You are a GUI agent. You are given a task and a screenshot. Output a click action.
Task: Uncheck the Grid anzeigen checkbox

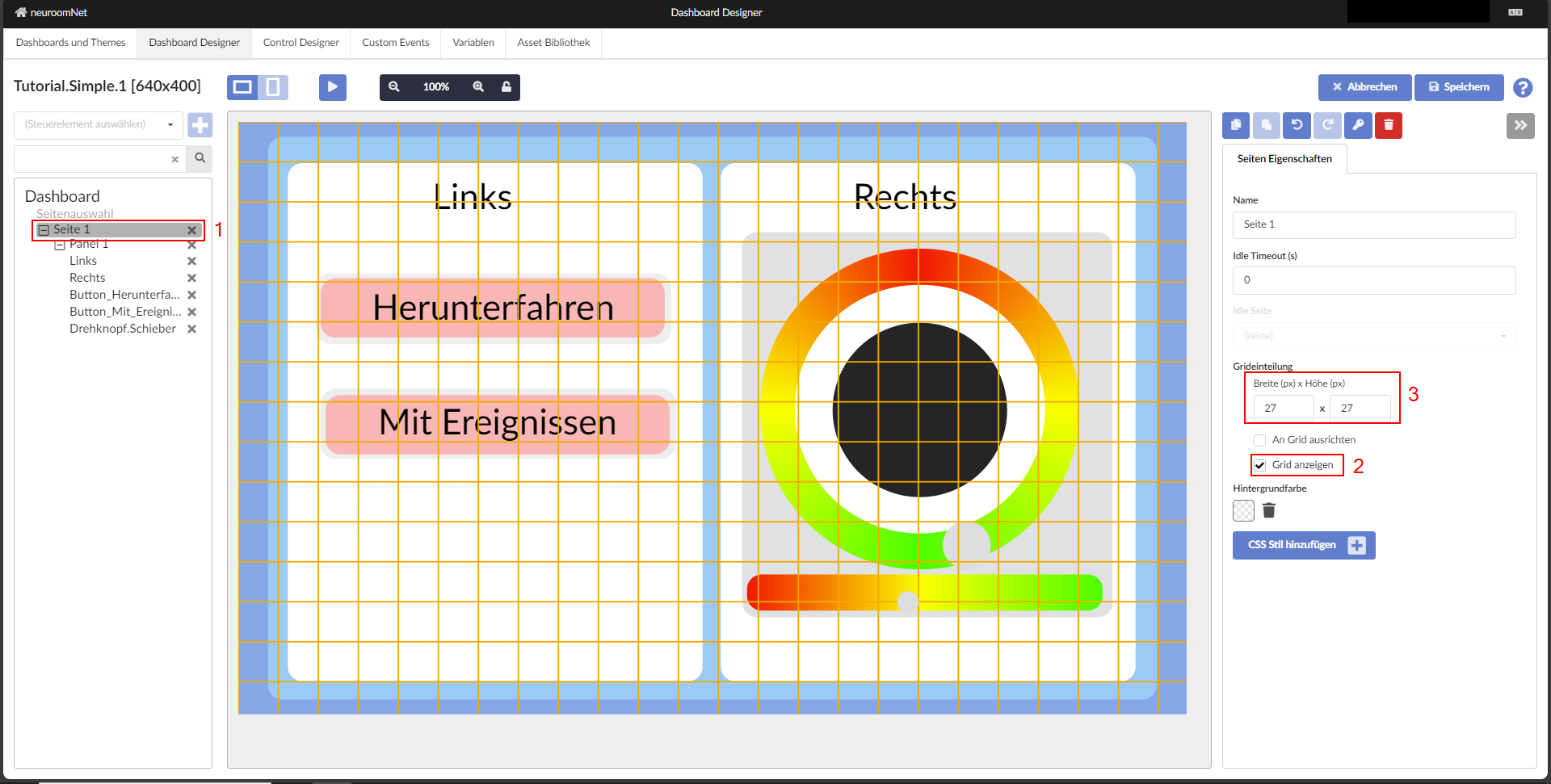point(1259,465)
